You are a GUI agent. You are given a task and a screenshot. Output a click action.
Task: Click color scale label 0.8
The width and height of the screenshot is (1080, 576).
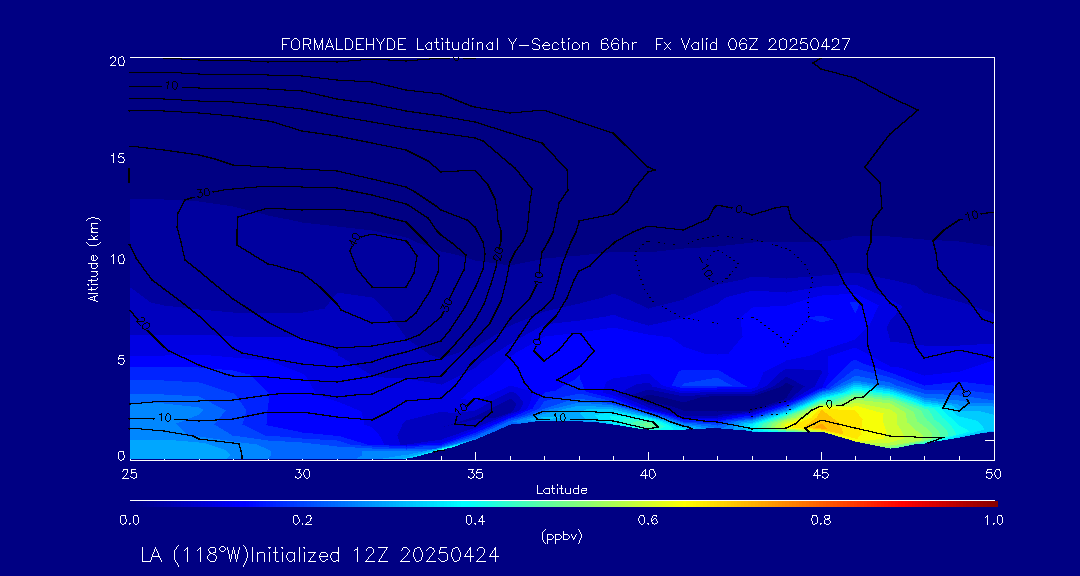pyautogui.click(x=821, y=520)
